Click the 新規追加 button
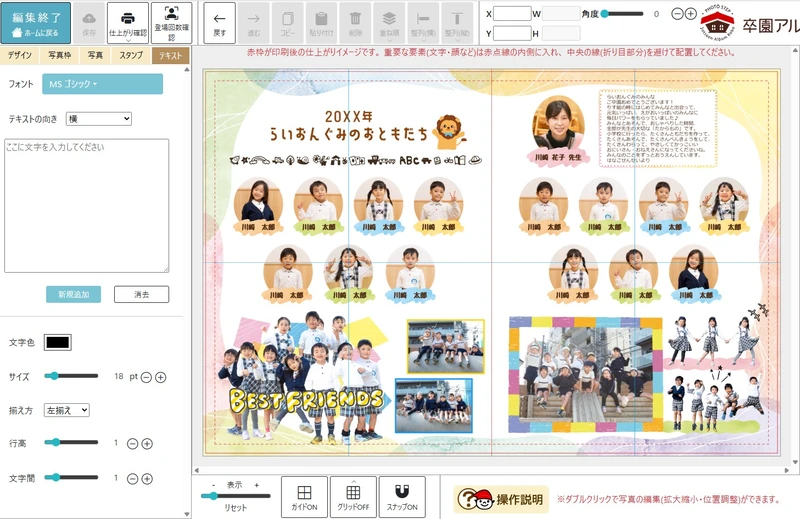This screenshot has width=800, height=519. 73,294
